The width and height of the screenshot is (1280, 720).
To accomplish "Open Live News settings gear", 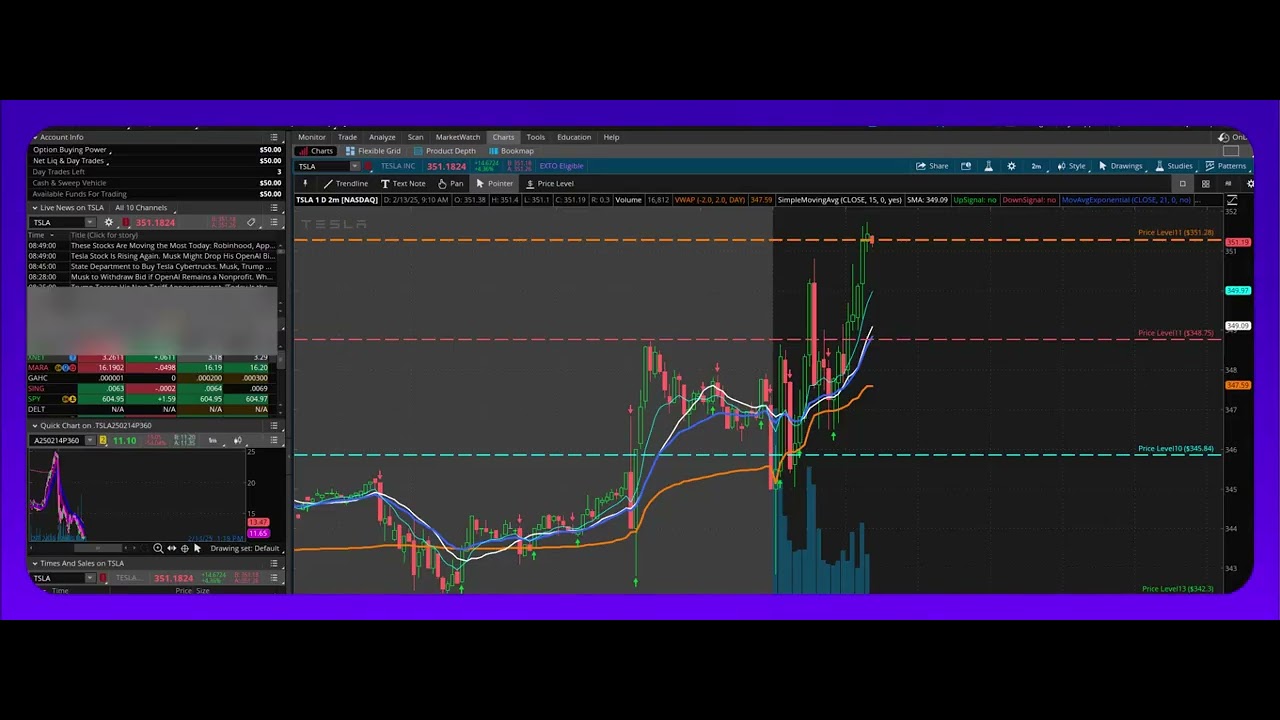I will click(109, 222).
